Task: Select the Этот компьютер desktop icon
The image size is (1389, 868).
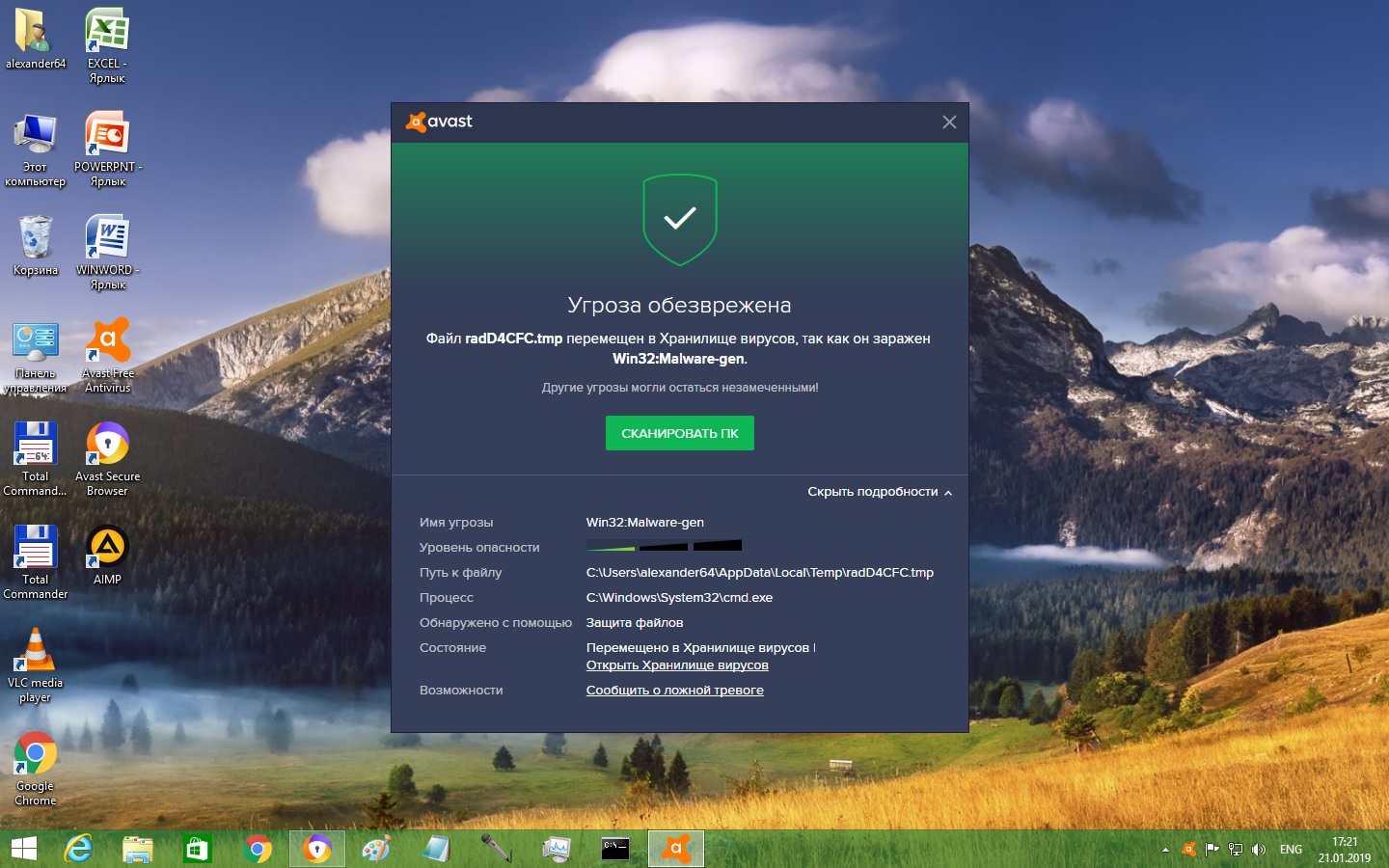Action: 36,149
